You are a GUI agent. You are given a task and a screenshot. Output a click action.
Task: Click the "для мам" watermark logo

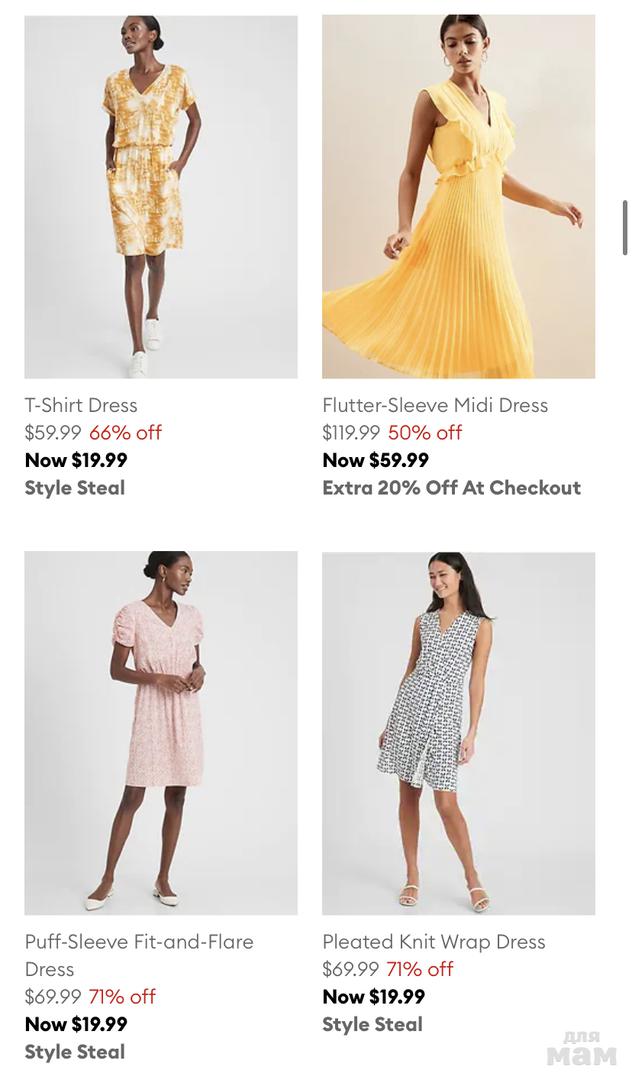pos(581,1050)
